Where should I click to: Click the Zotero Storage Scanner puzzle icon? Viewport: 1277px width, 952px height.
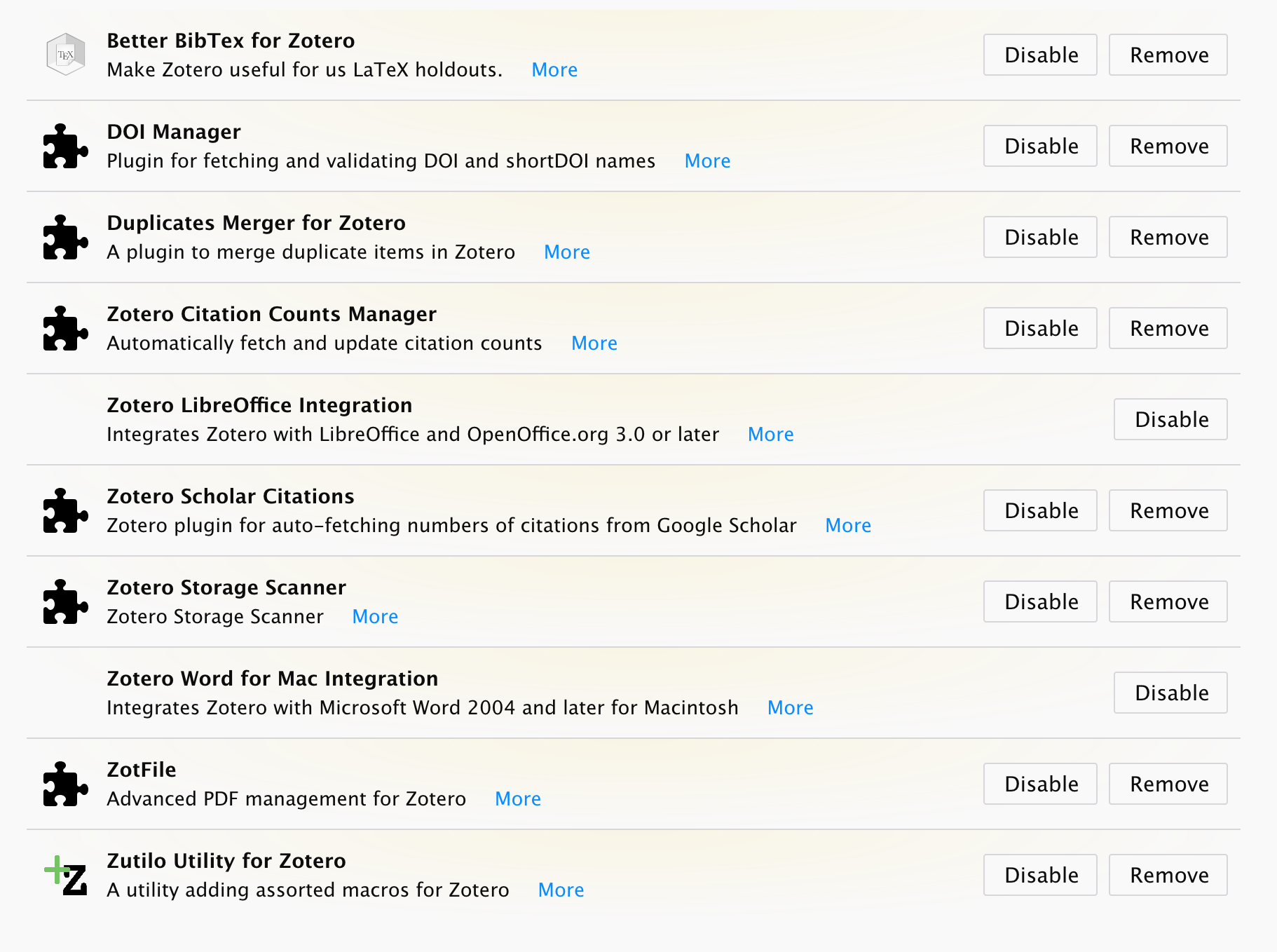click(66, 601)
